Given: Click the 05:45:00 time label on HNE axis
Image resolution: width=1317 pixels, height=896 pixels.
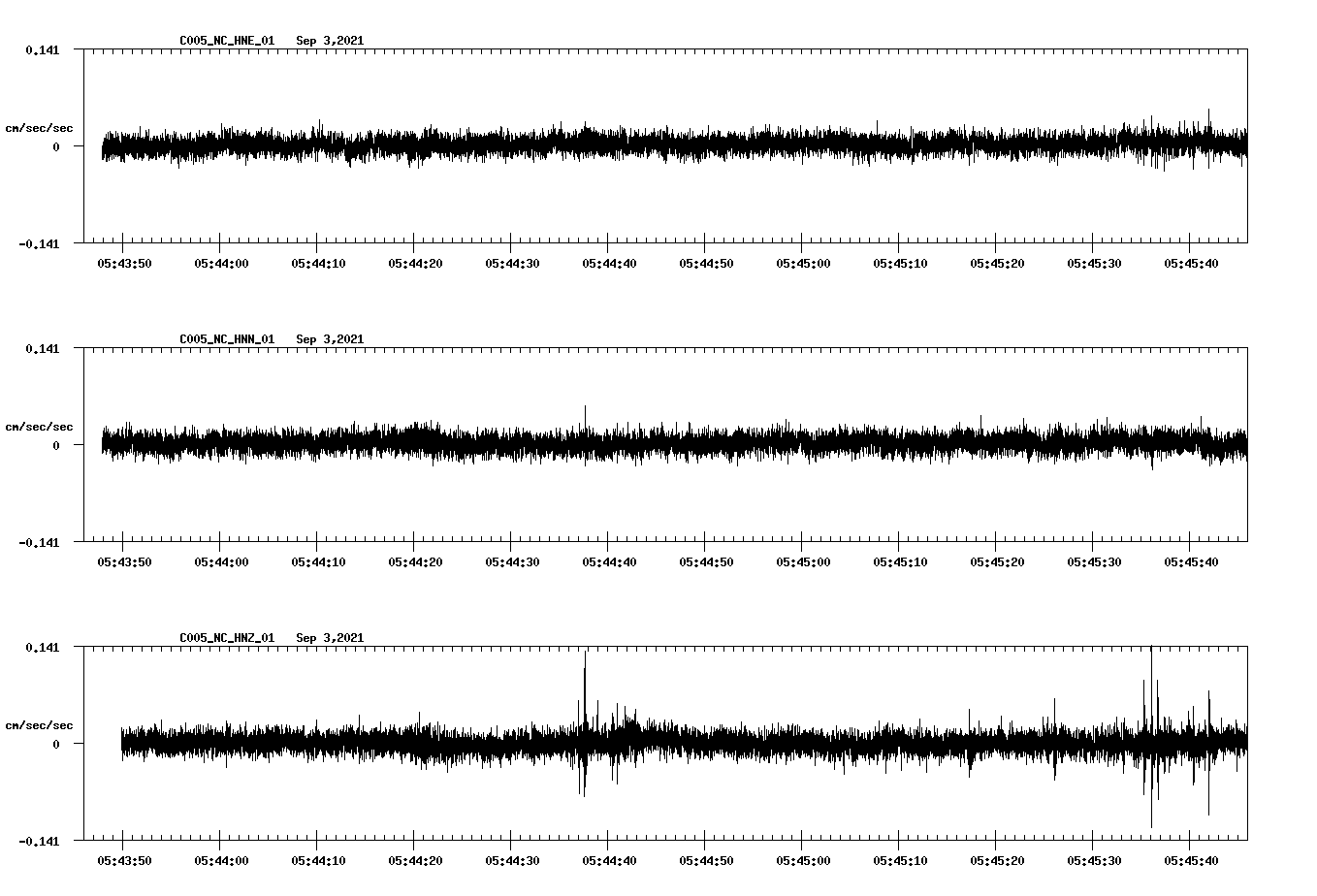Looking at the screenshot, I should point(803,264).
